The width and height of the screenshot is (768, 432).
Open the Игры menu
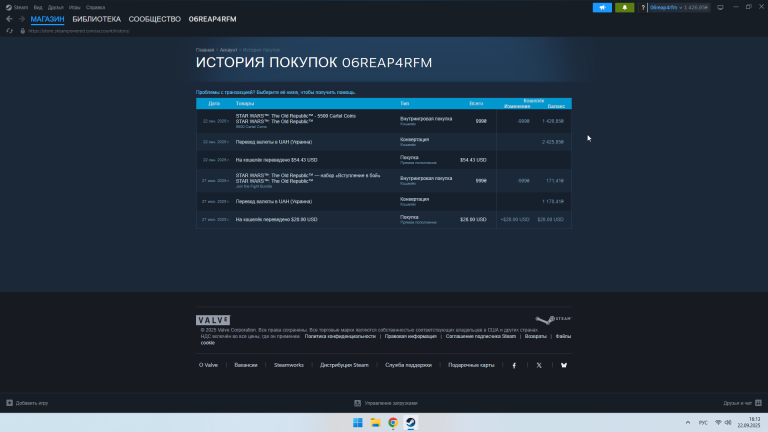[x=74, y=7]
